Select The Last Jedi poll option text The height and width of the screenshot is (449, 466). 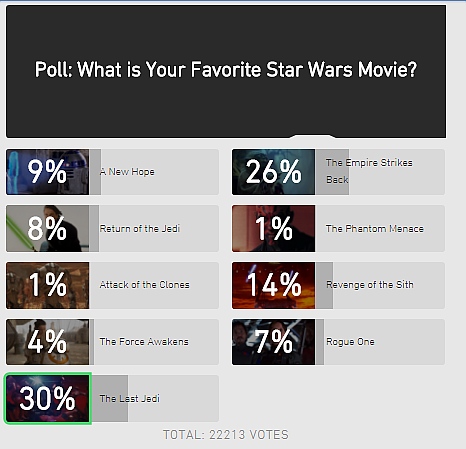point(129,398)
